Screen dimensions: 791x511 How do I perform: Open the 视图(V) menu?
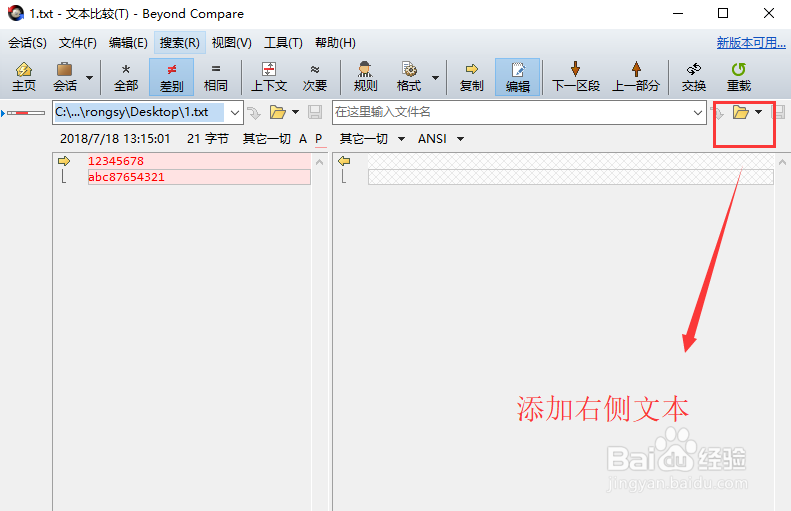[x=232, y=43]
